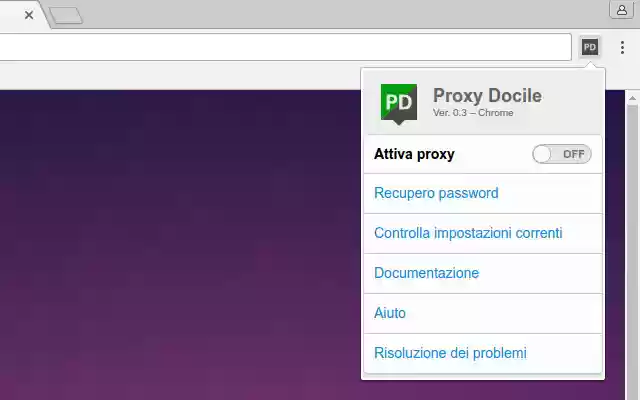Image resolution: width=640 pixels, height=400 pixels.
Task: Toggle the Attiva proxy switch on
Action: pos(562,154)
